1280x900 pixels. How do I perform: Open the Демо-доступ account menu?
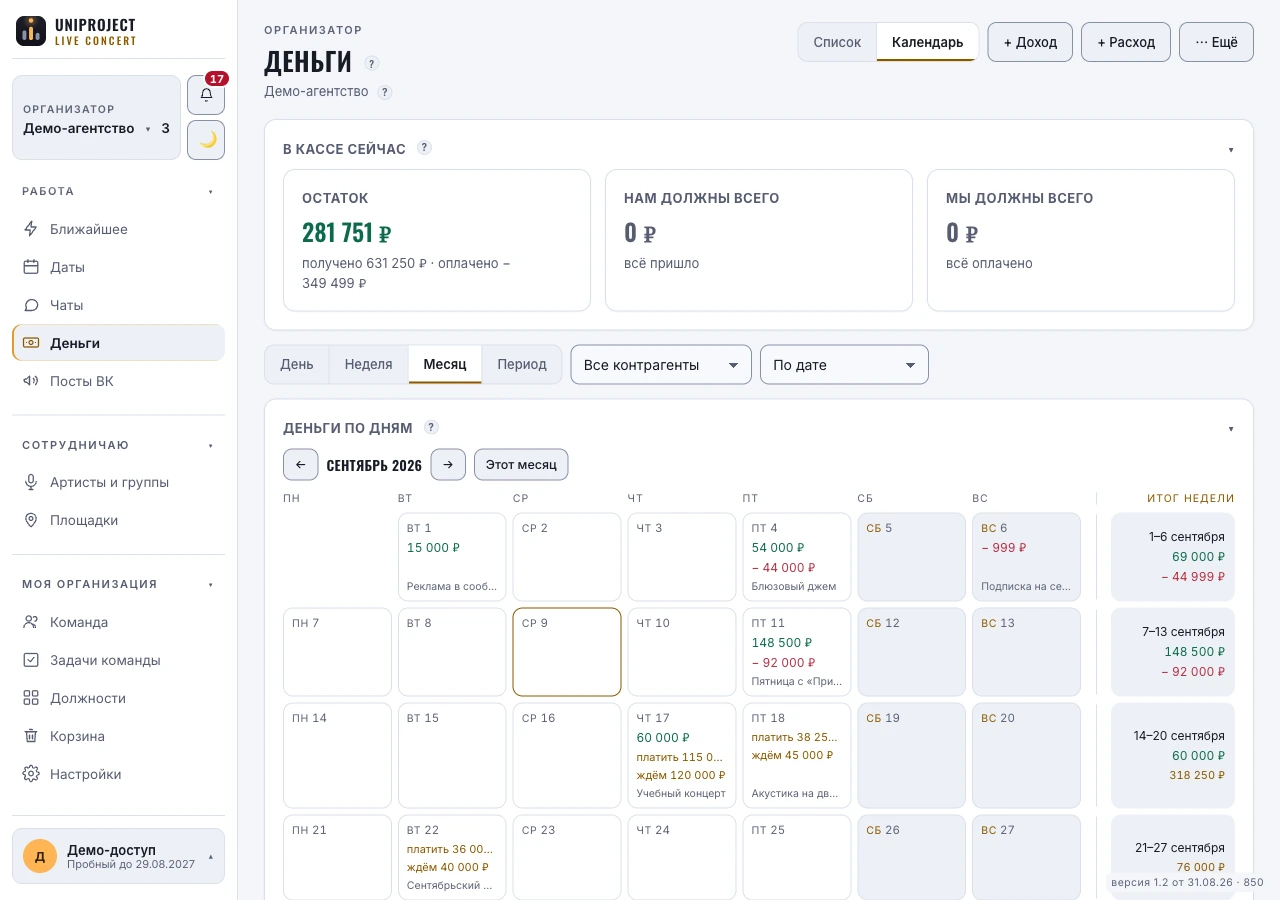pyautogui.click(x=118, y=856)
